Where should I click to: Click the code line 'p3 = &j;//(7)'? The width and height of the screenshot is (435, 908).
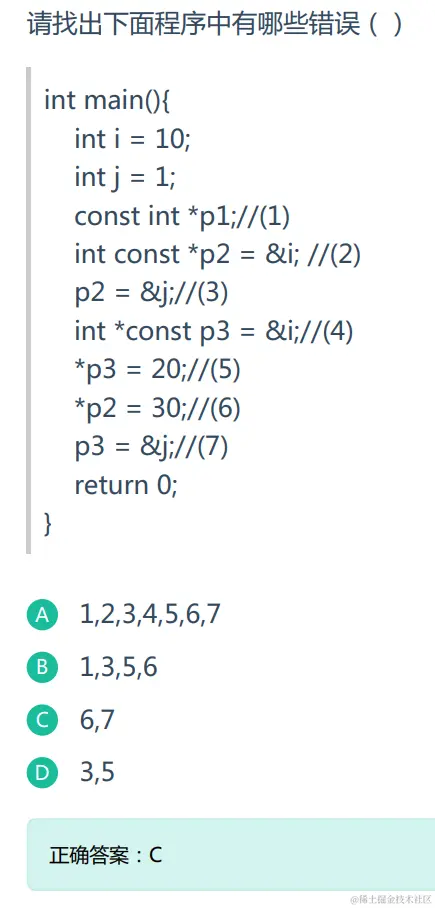pyautogui.click(x=151, y=447)
